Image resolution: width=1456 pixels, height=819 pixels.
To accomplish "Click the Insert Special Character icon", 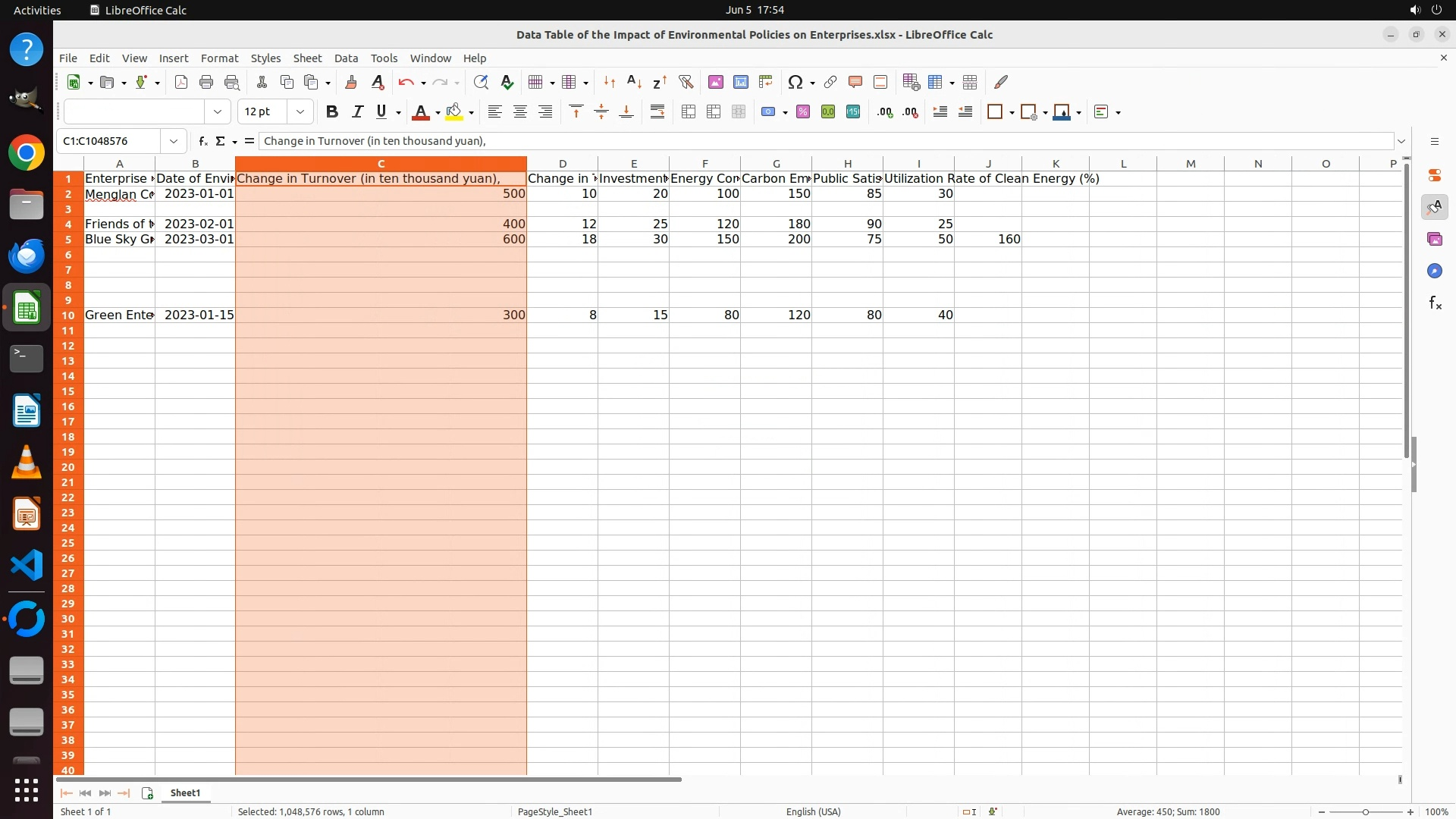I will click(x=795, y=82).
